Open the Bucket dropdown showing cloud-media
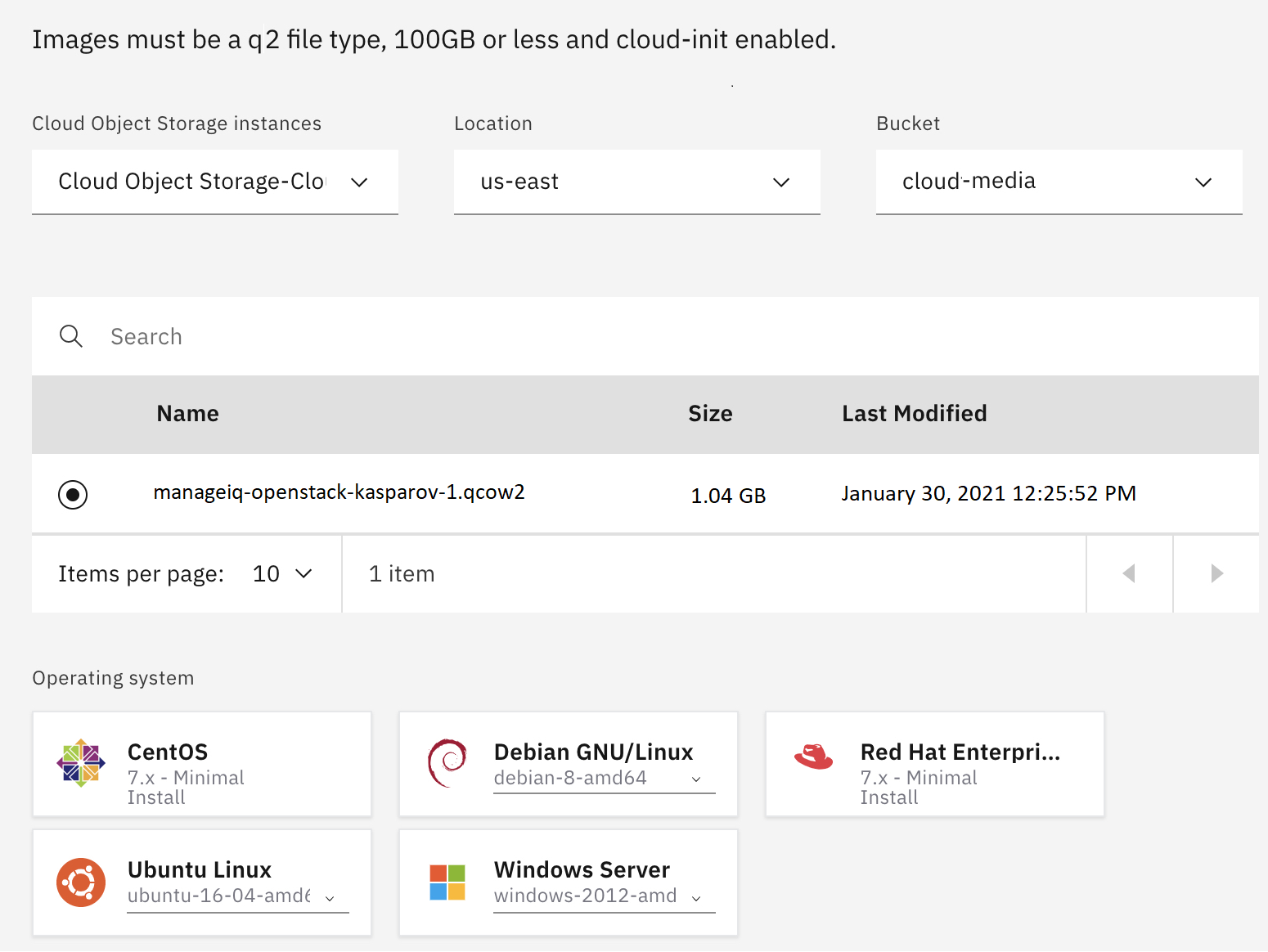The width and height of the screenshot is (1268, 952). [1059, 182]
